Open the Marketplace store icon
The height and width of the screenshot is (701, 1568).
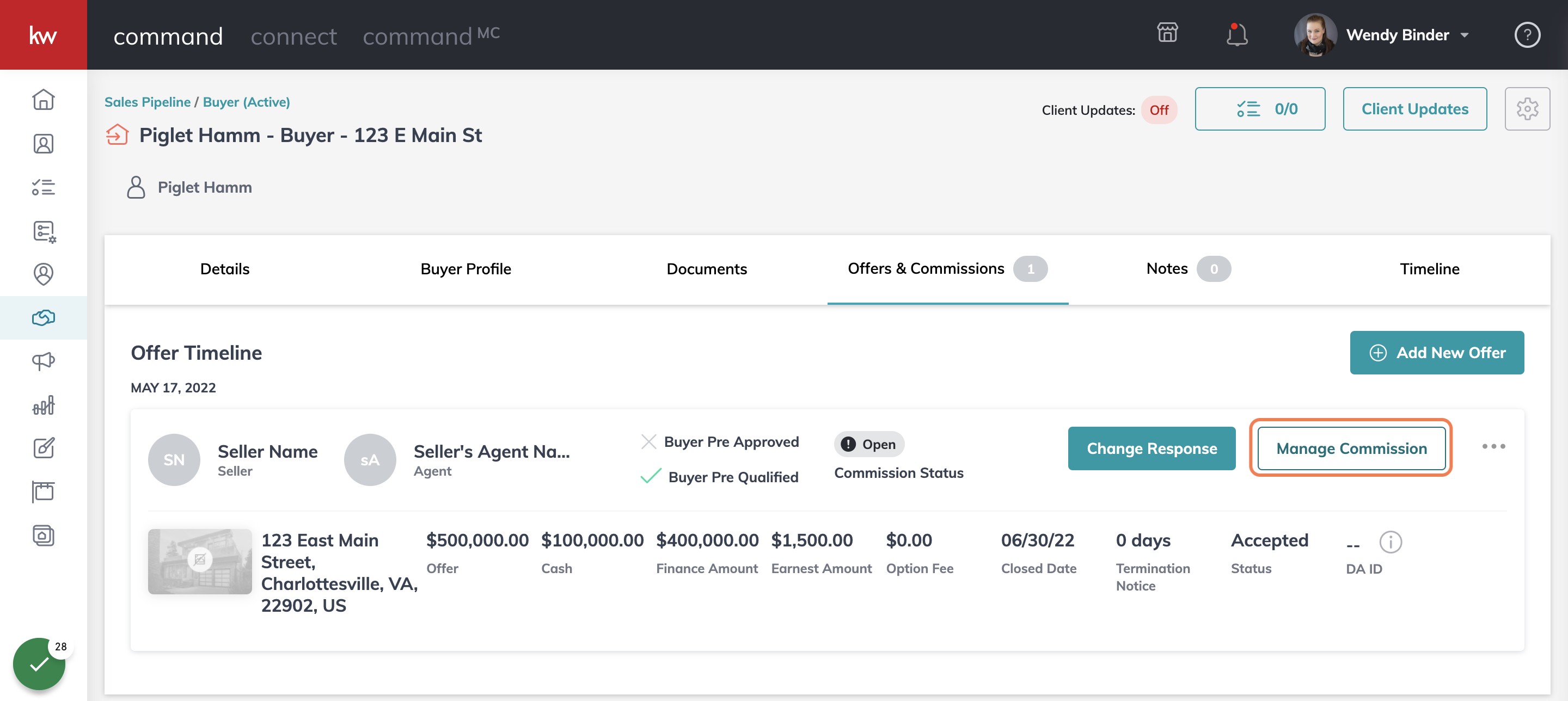coord(1167,33)
